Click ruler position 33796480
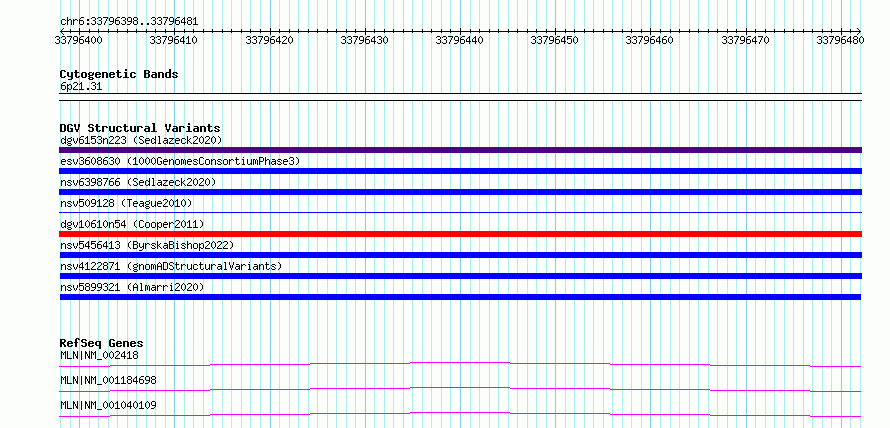The width and height of the screenshot is (890, 428). pyautogui.click(x=840, y=40)
